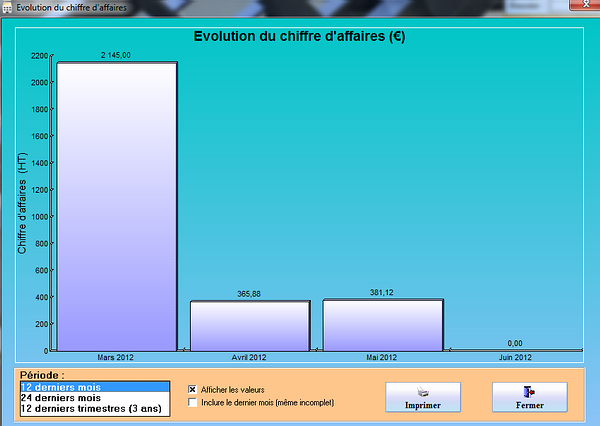Click the window title bar app icon
Viewport: 600px width, 426px height.
click(x=7, y=8)
